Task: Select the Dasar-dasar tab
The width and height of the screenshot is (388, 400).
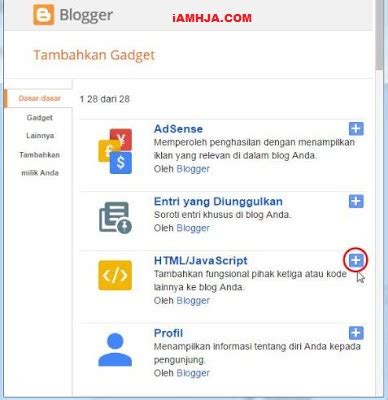Action: (x=39, y=98)
